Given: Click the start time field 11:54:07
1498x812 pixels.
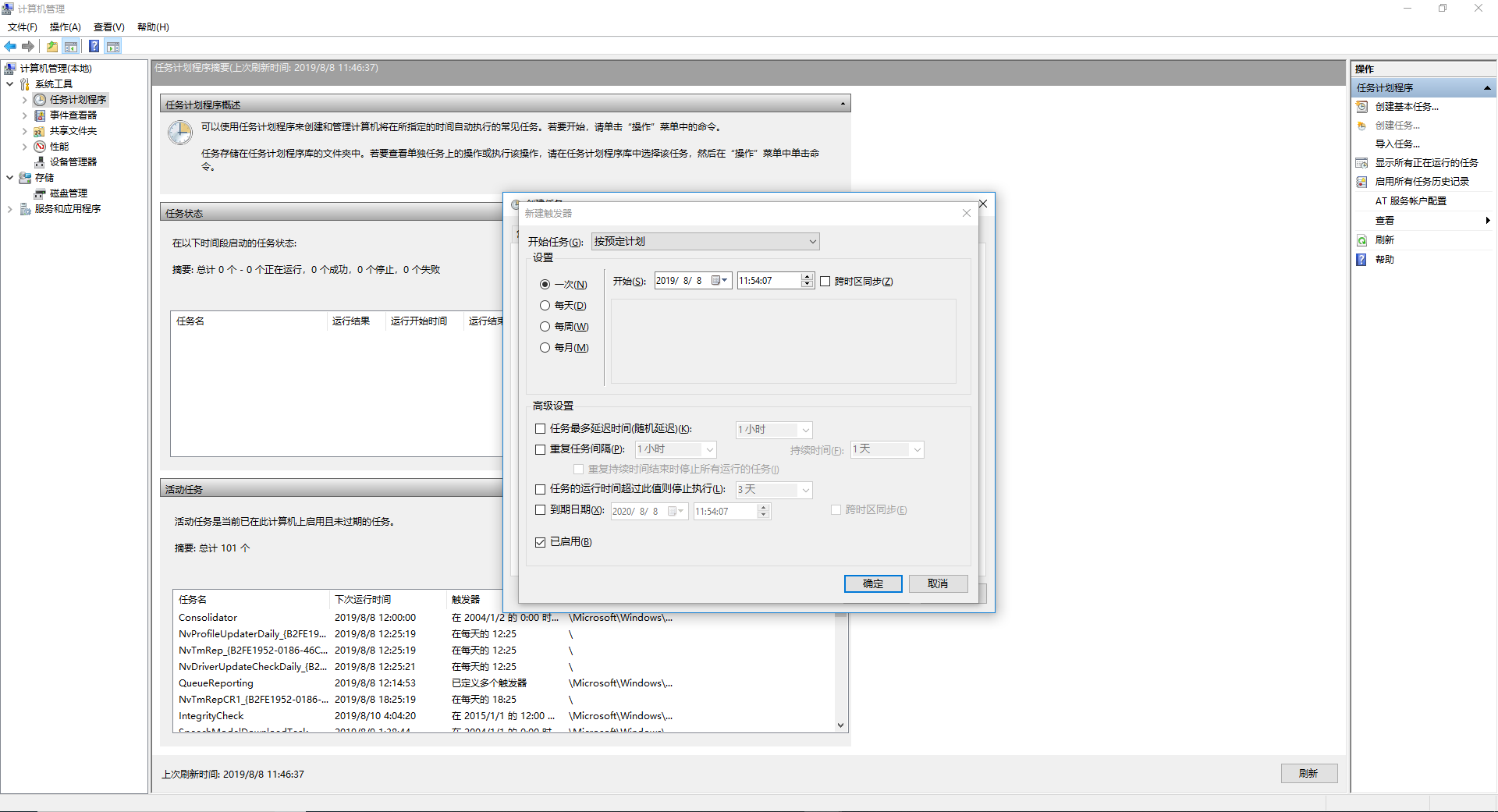Looking at the screenshot, I should [769, 281].
